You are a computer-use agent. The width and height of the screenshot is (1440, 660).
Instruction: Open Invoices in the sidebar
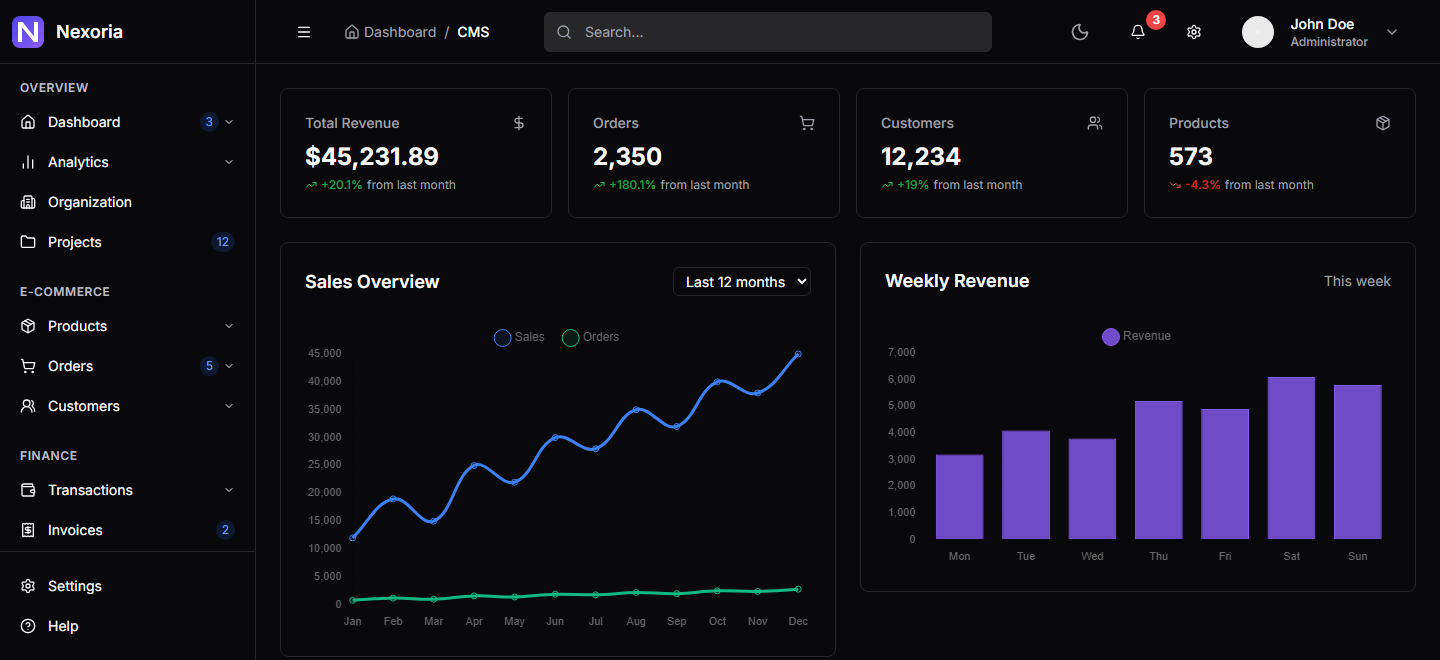[127, 530]
